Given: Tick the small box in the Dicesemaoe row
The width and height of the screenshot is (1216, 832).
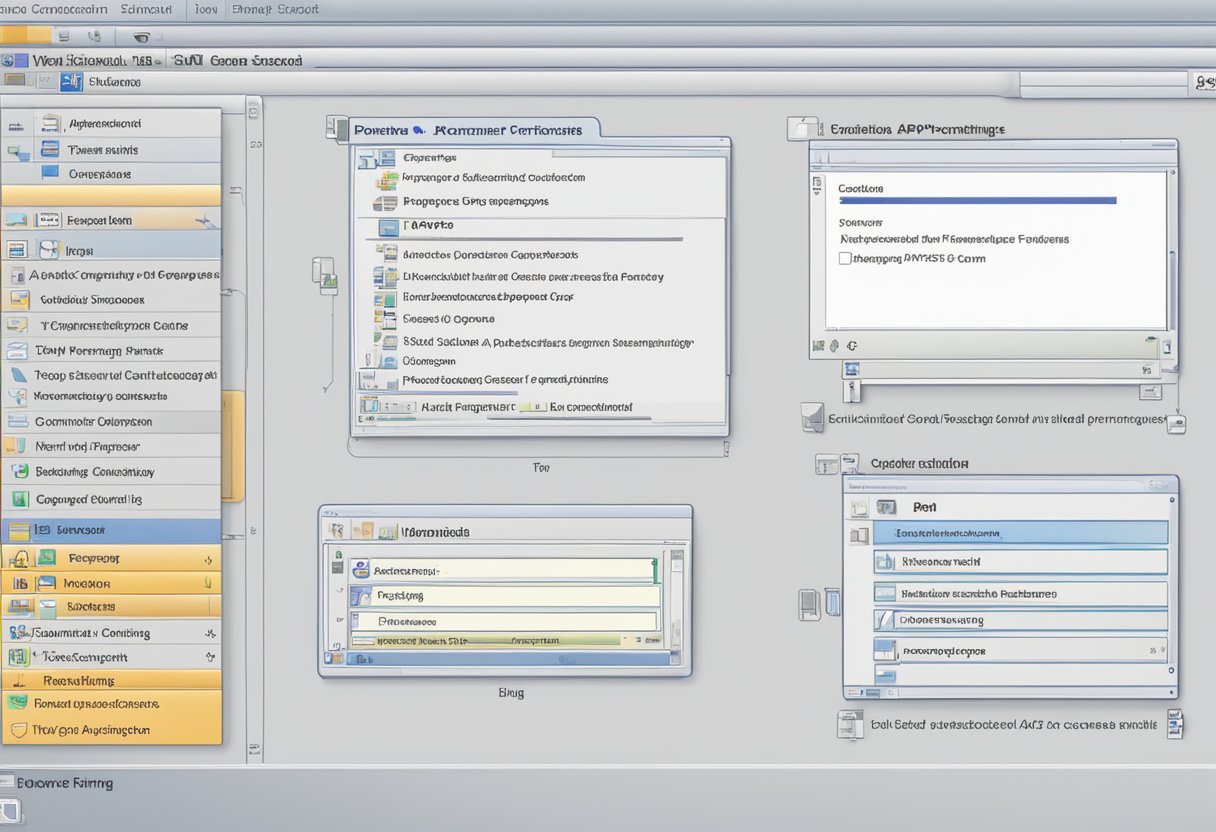Looking at the screenshot, I should point(882,620).
